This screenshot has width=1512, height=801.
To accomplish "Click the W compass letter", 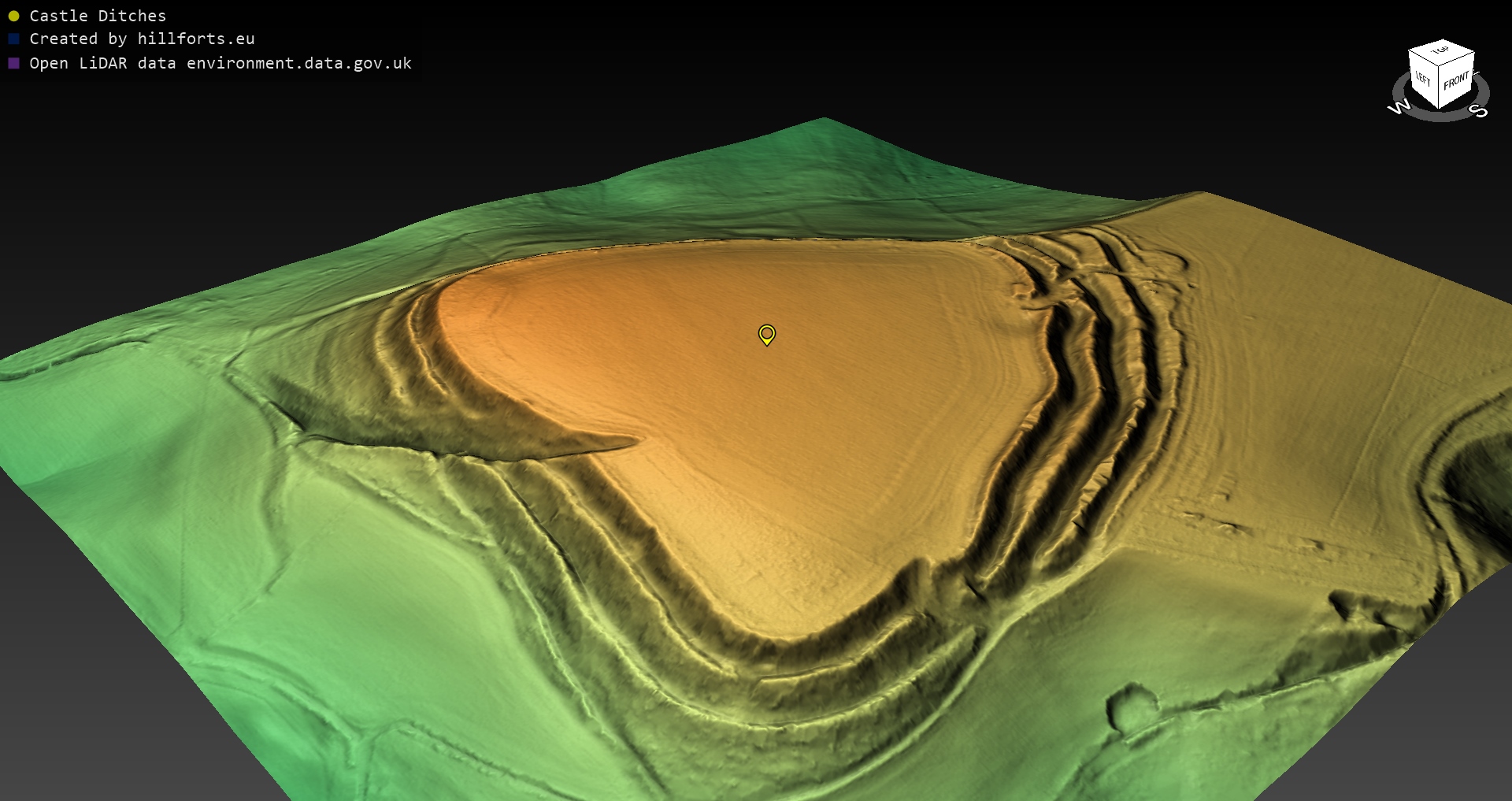I will click(1399, 108).
